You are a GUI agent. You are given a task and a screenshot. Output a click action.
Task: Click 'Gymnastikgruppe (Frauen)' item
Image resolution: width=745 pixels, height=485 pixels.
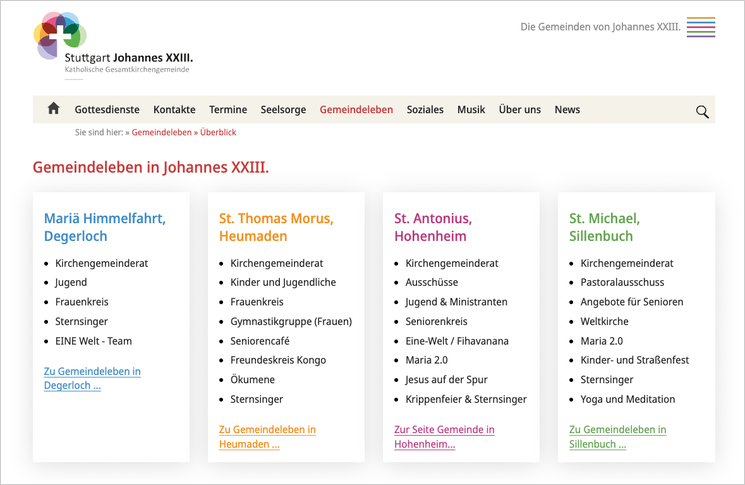[291, 322]
